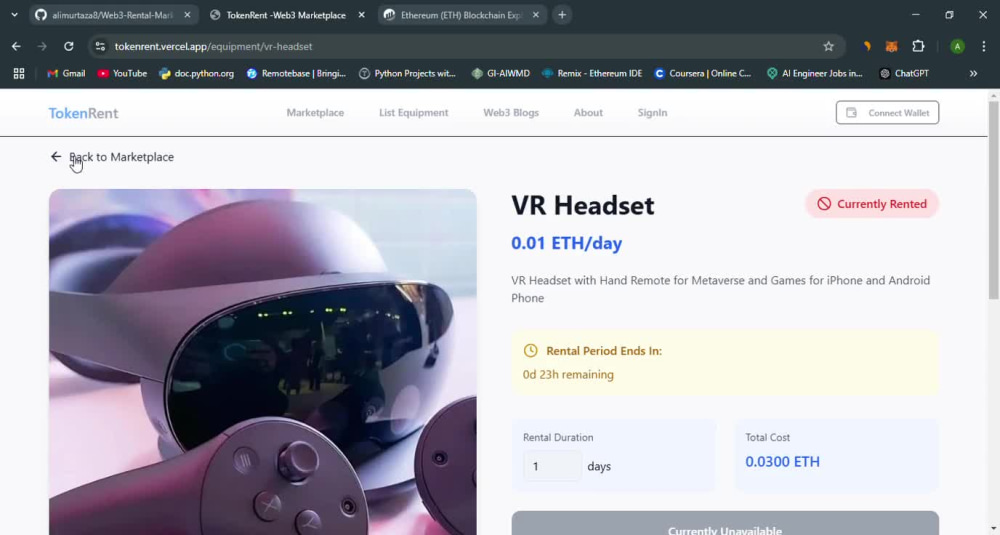Open the tab search chevron in Chrome
The width and height of the screenshot is (1000, 535).
pos(14,15)
